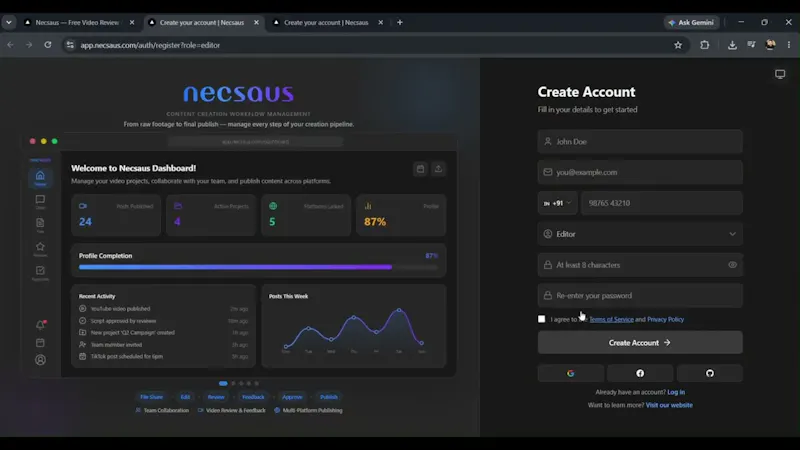Click the monitor icon at top right of page

click(780, 74)
